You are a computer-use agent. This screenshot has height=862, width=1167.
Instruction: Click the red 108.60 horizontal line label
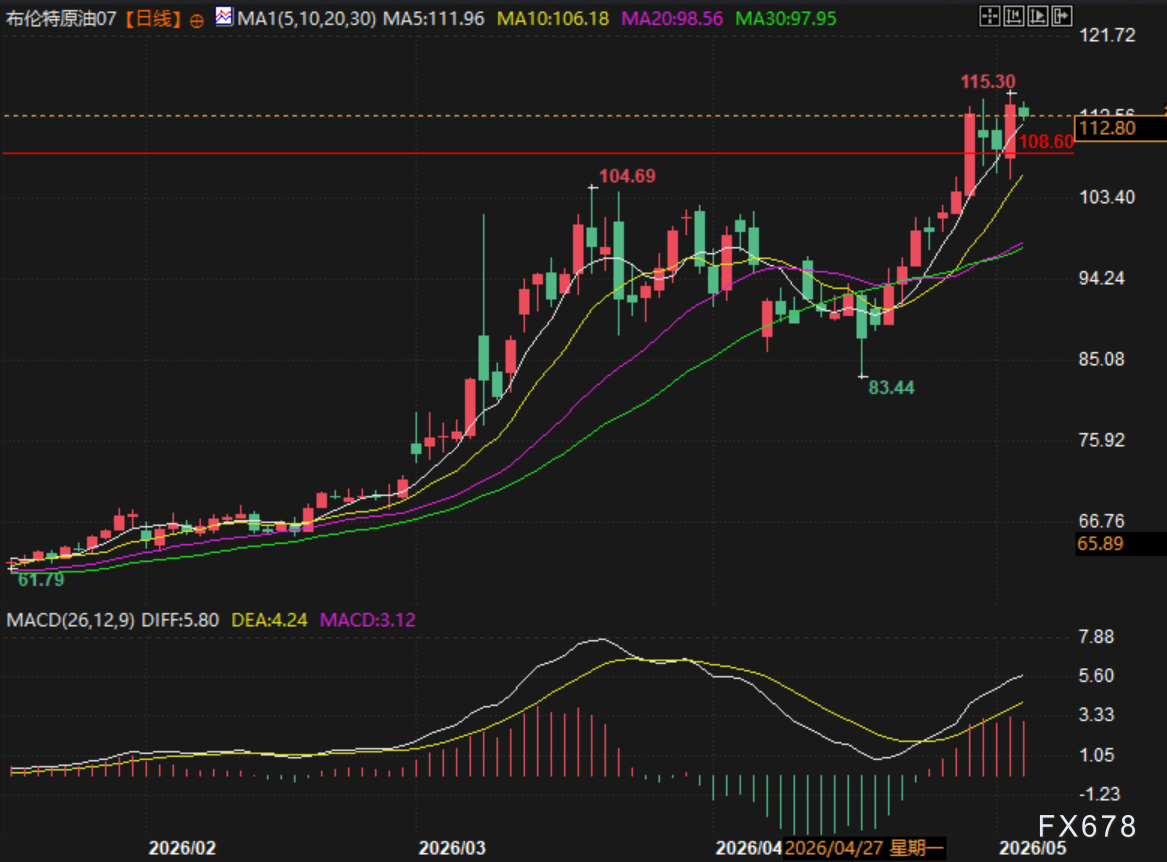(1046, 141)
